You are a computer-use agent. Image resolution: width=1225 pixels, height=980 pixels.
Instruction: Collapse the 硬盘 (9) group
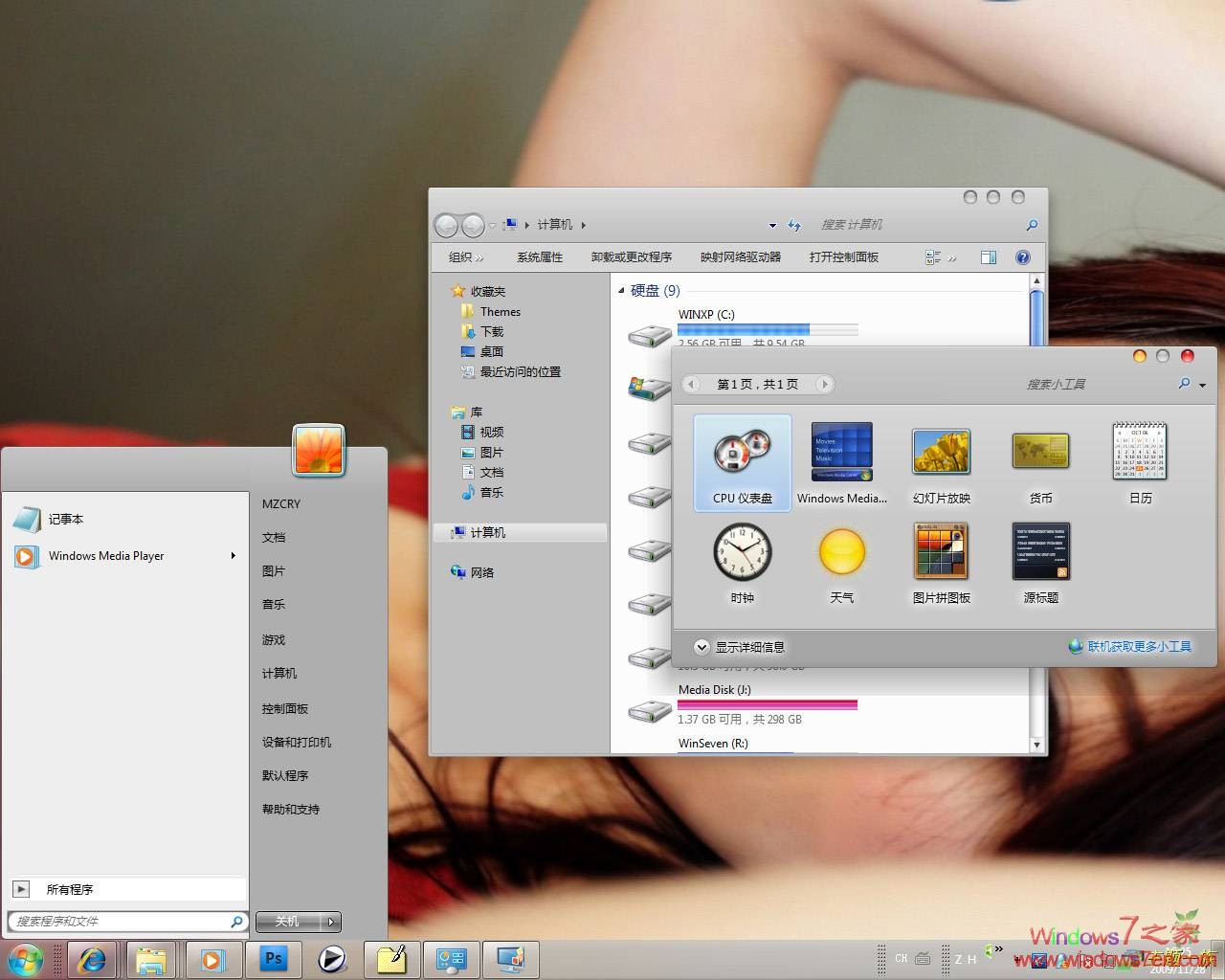[x=621, y=290]
